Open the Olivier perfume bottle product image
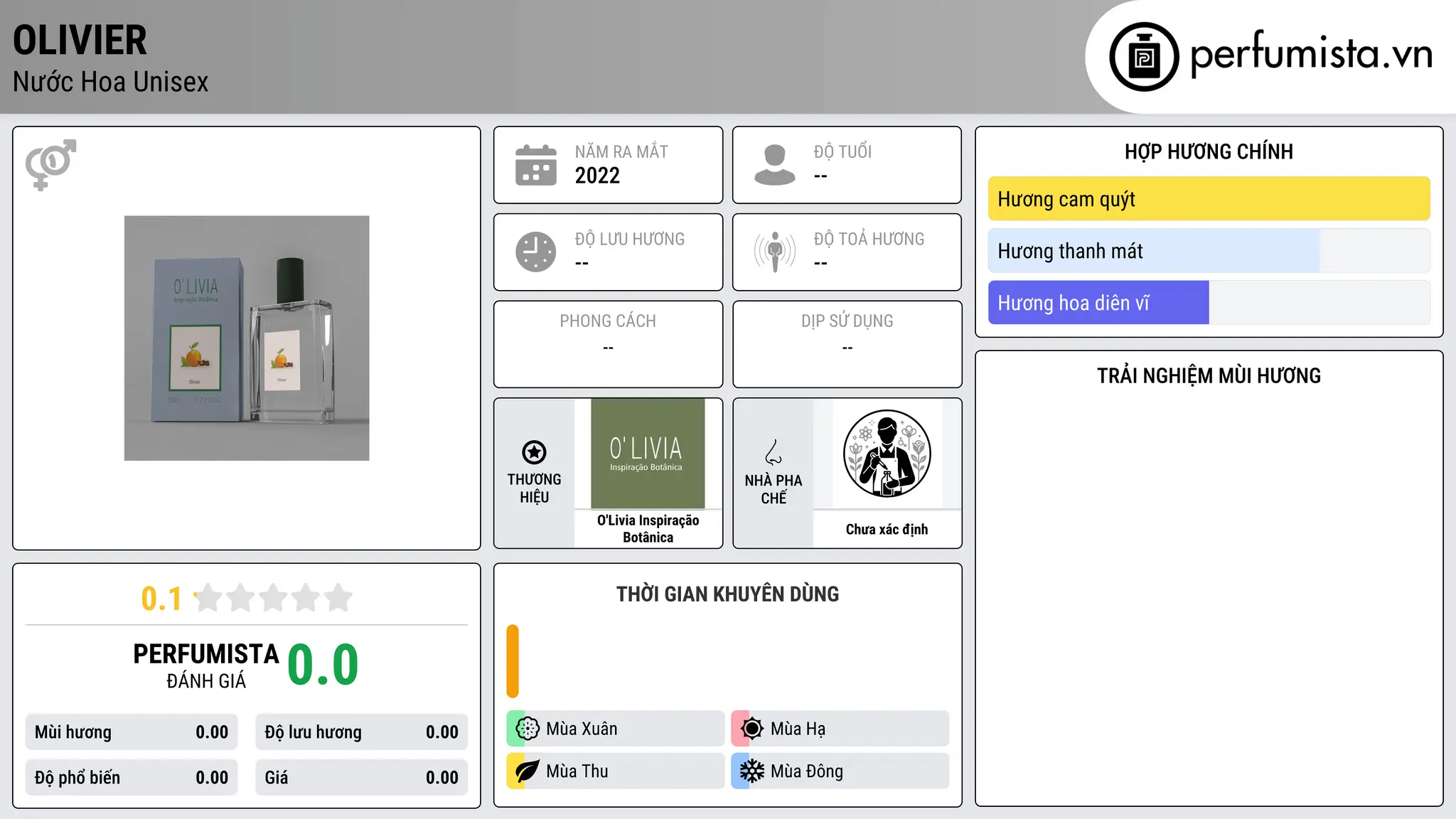This screenshot has height=819, width=1456. point(247,338)
